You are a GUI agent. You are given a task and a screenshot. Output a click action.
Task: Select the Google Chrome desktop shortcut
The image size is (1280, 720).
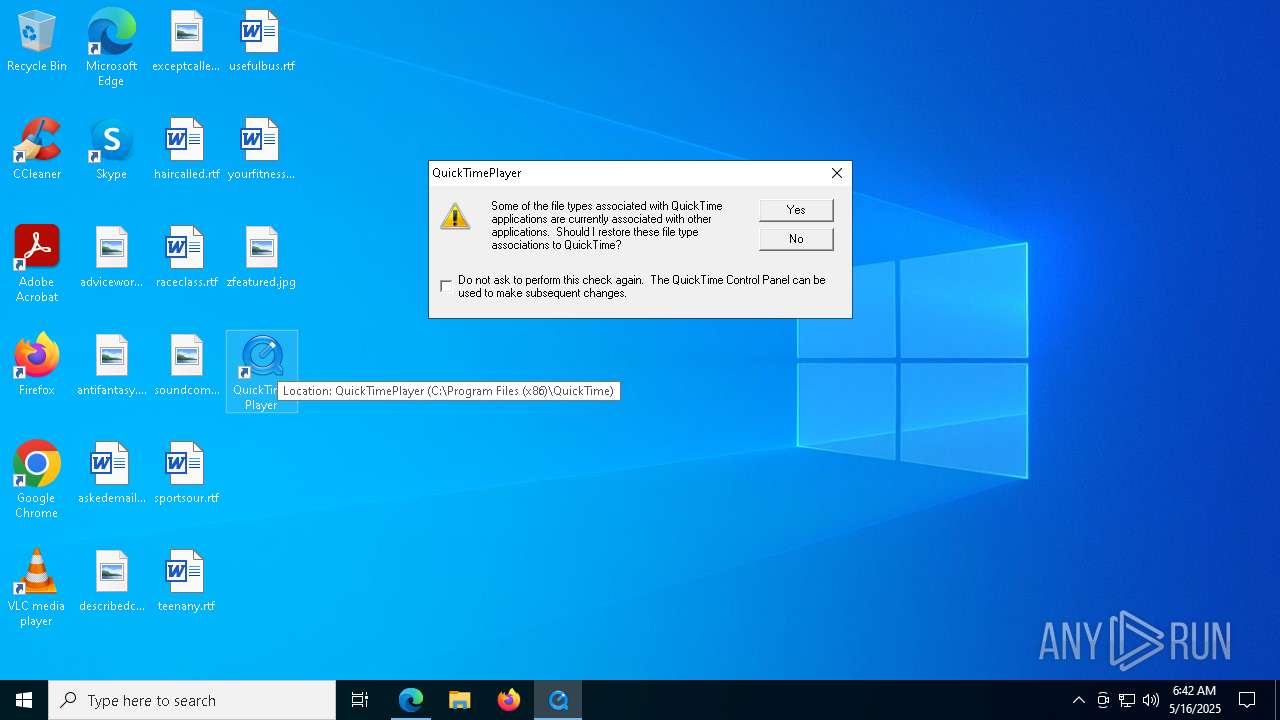pos(37,480)
